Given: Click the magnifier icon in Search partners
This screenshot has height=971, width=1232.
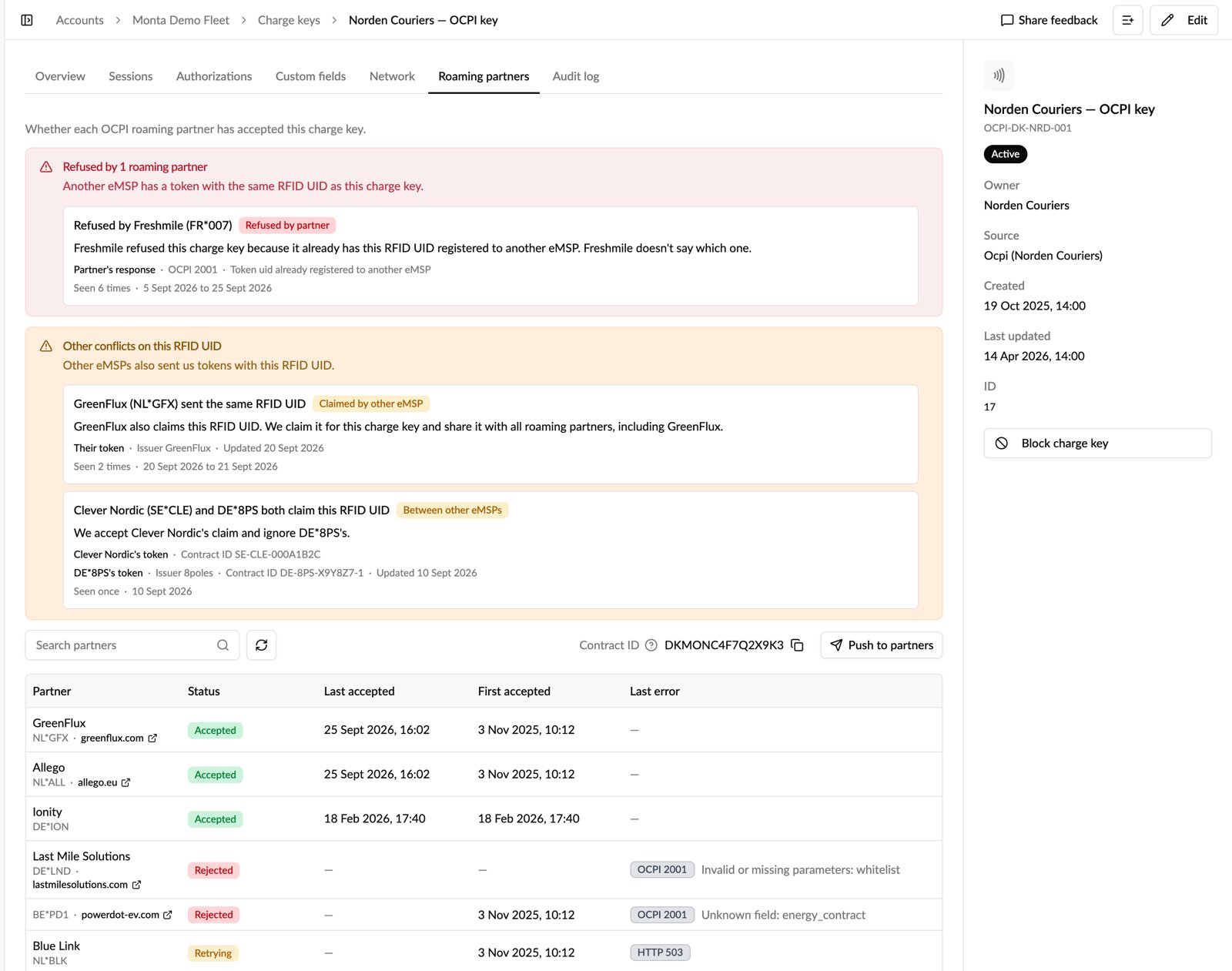Looking at the screenshot, I should 223,645.
